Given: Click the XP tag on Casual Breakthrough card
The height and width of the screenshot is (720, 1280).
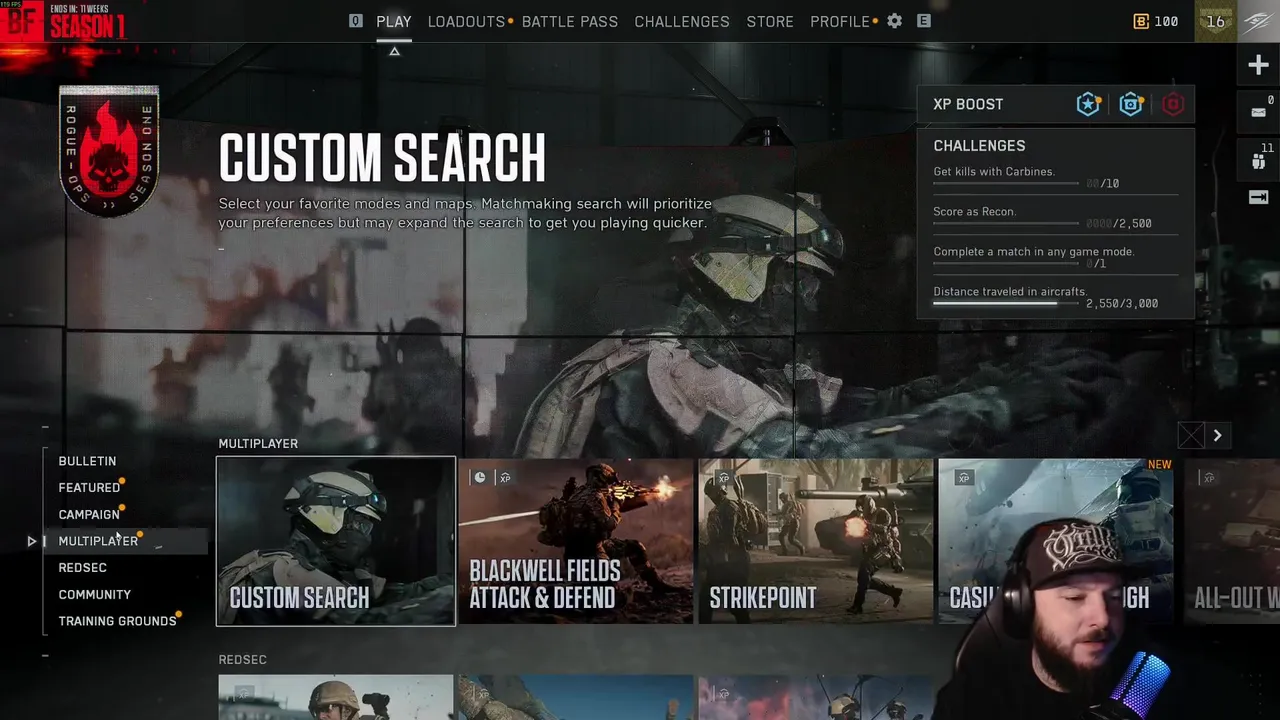Looking at the screenshot, I should point(963,478).
